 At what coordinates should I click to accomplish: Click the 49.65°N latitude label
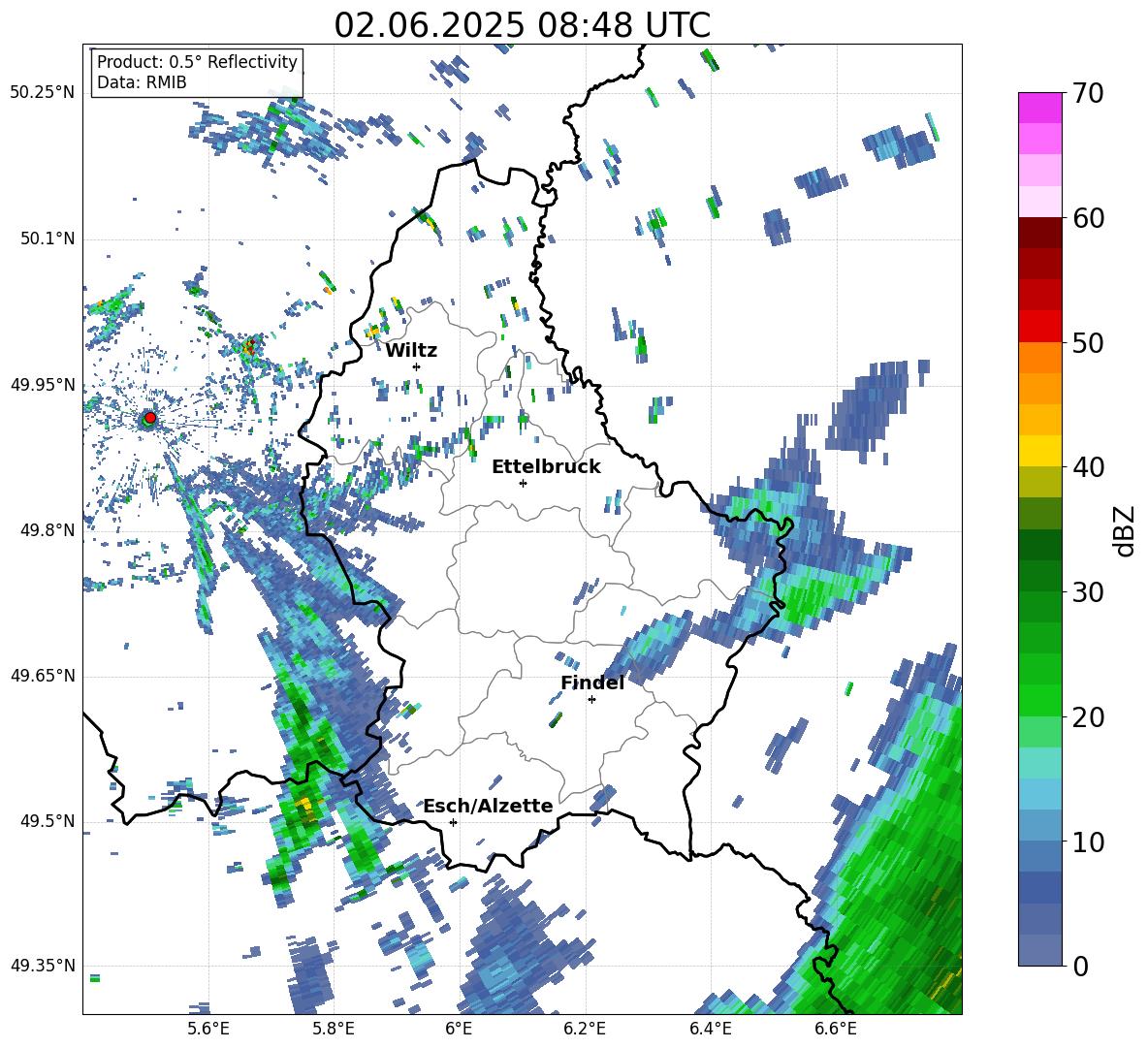coord(43,676)
